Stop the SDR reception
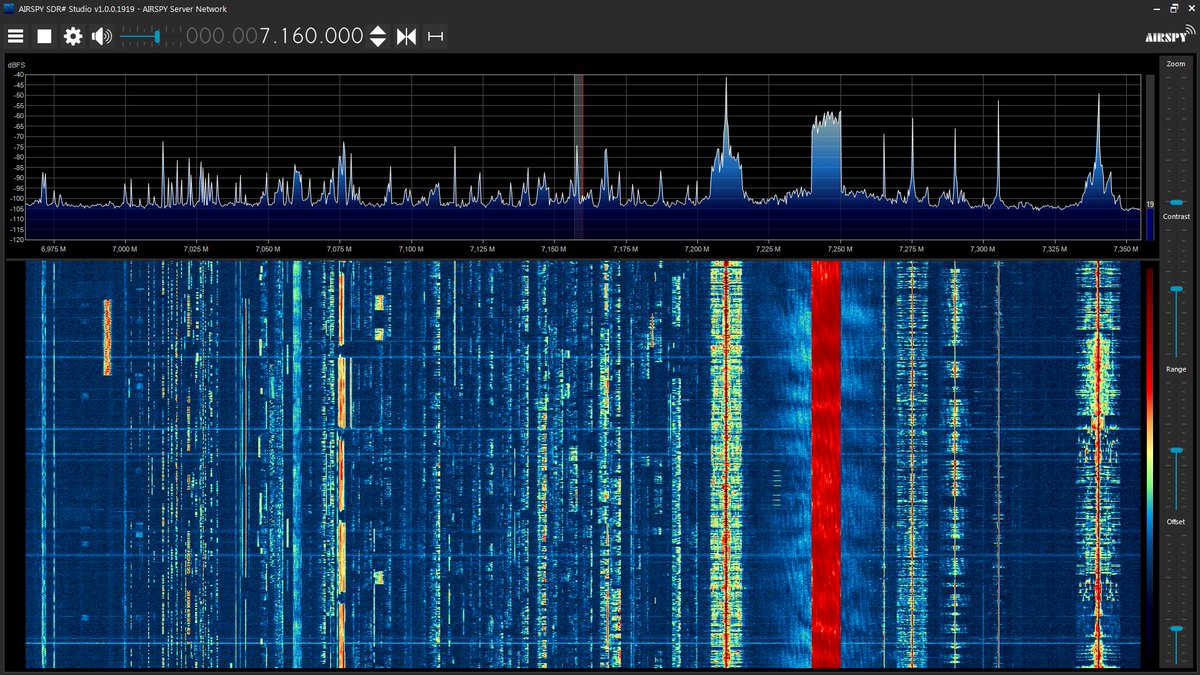Viewport: 1200px width, 675px height. [x=44, y=35]
